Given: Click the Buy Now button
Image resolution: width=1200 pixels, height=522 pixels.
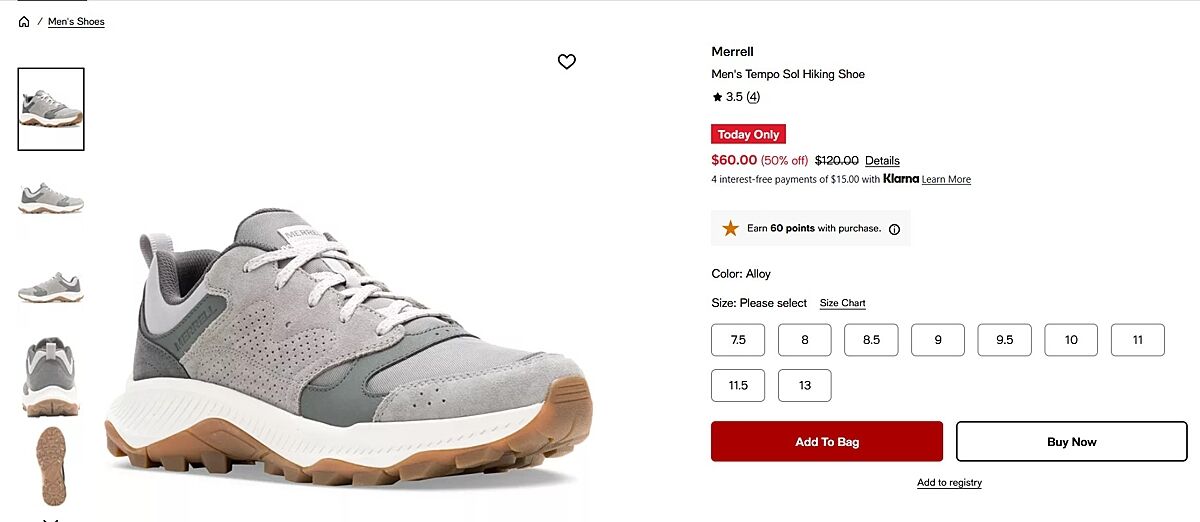Looking at the screenshot, I should 1071,442.
